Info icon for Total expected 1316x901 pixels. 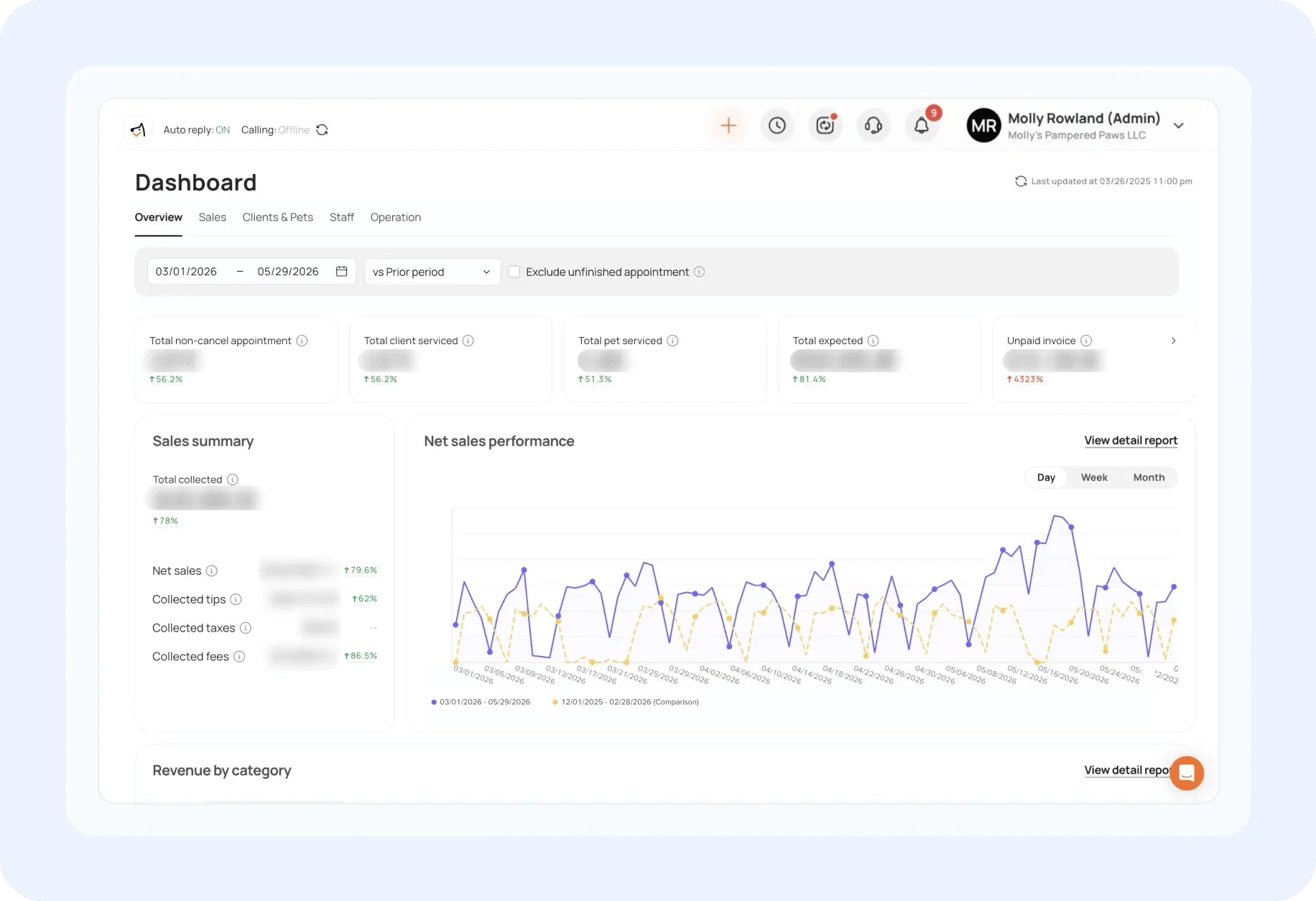coord(874,341)
